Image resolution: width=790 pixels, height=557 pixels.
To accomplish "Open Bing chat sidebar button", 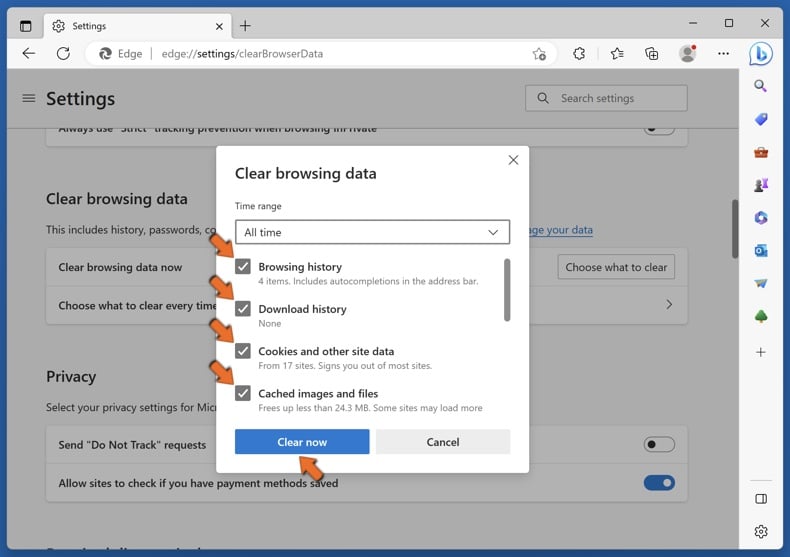I will (761, 53).
